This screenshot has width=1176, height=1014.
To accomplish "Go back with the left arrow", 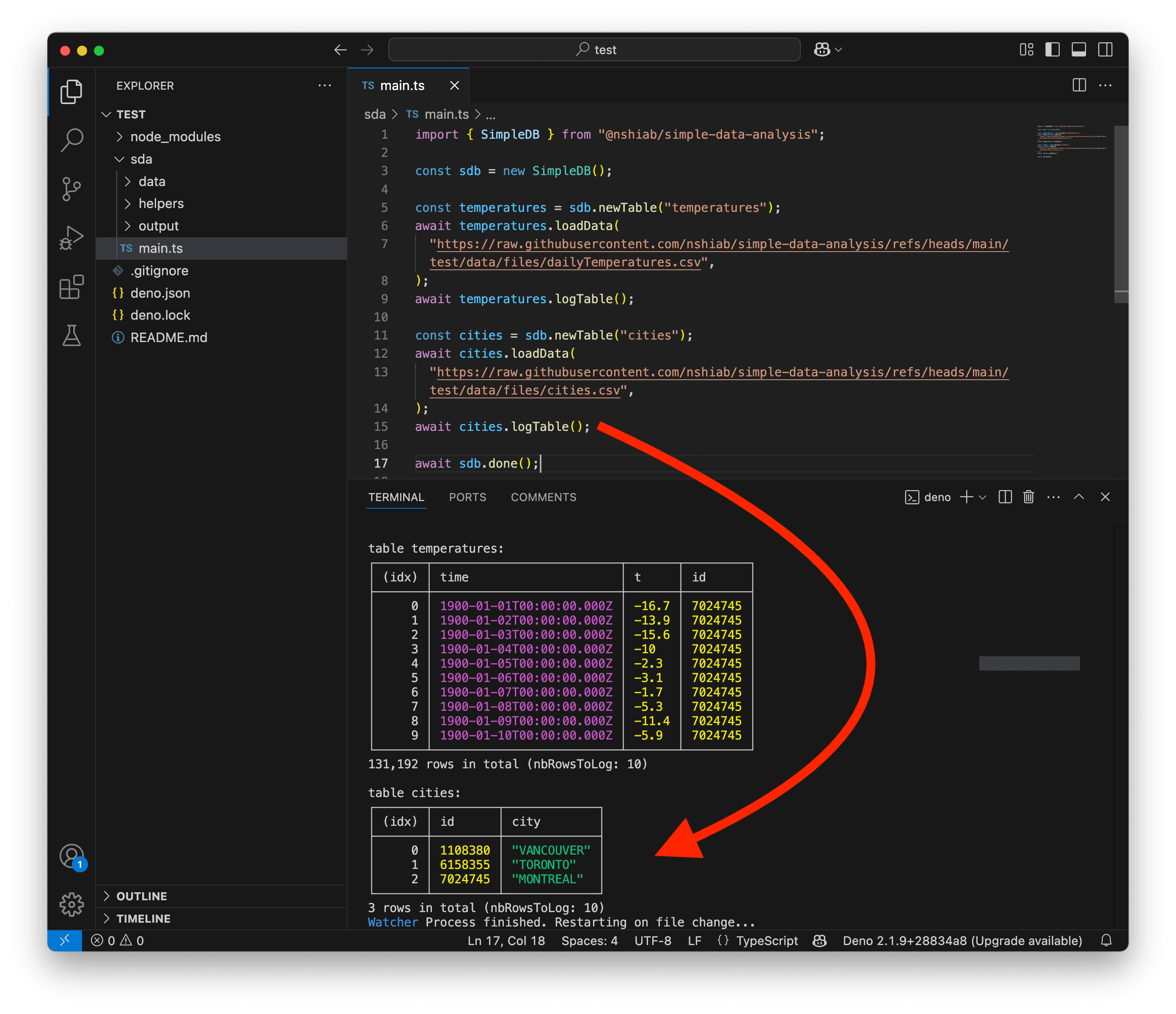I will (340, 50).
